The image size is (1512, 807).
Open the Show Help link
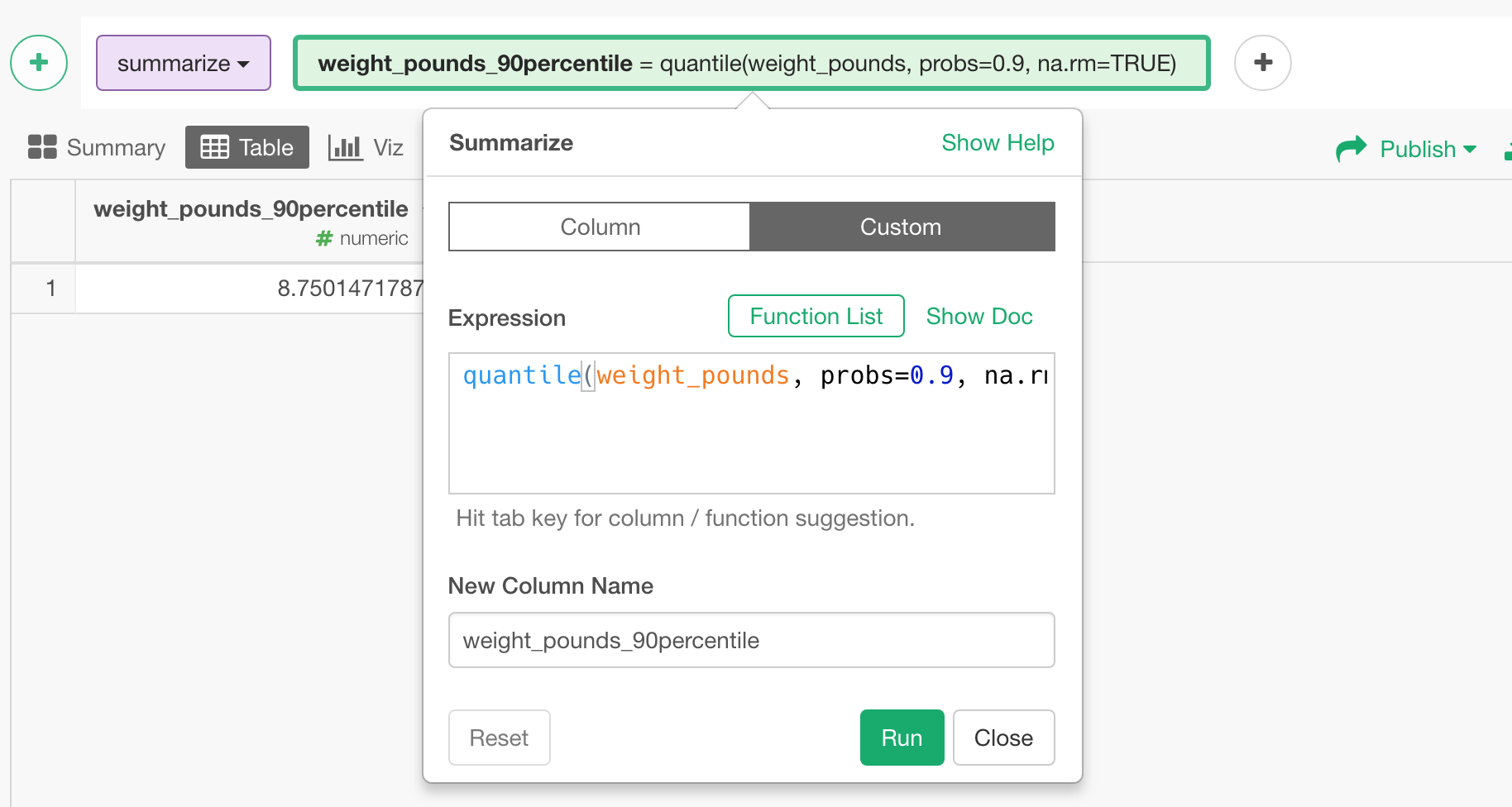(x=998, y=143)
